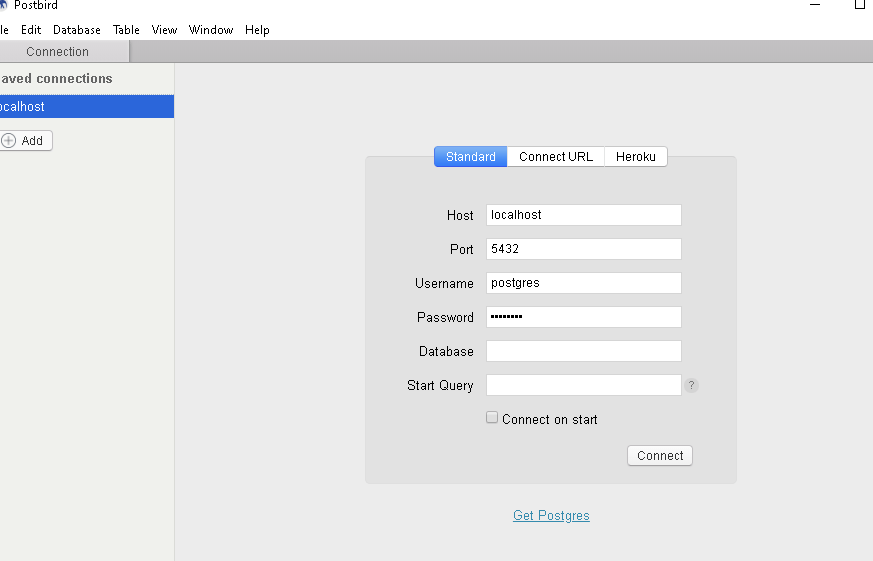Focus the empty Database input field
The height and width of the screenshot is (561, 873).
point(583,351)
